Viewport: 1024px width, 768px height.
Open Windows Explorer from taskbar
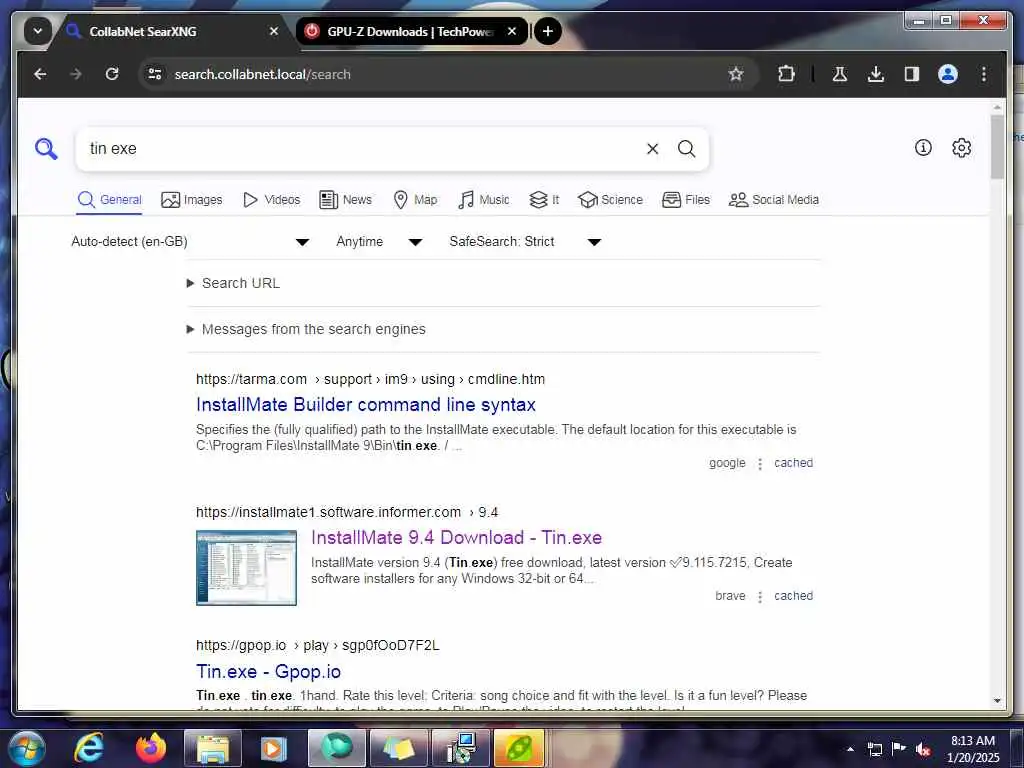tap(213, 748)
